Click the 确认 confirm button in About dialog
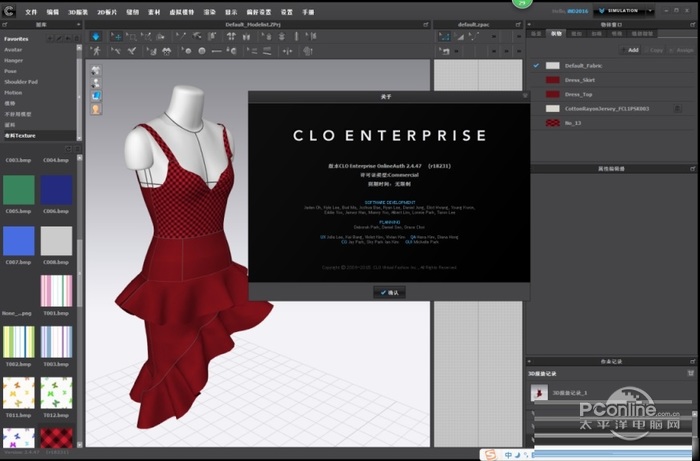Screen dimensions: 700x461 point(388,291)
